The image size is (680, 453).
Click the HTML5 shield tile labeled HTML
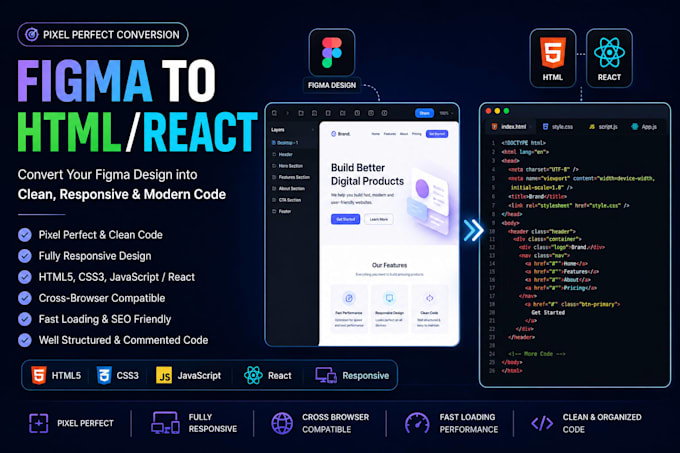[x=552, y=58]
